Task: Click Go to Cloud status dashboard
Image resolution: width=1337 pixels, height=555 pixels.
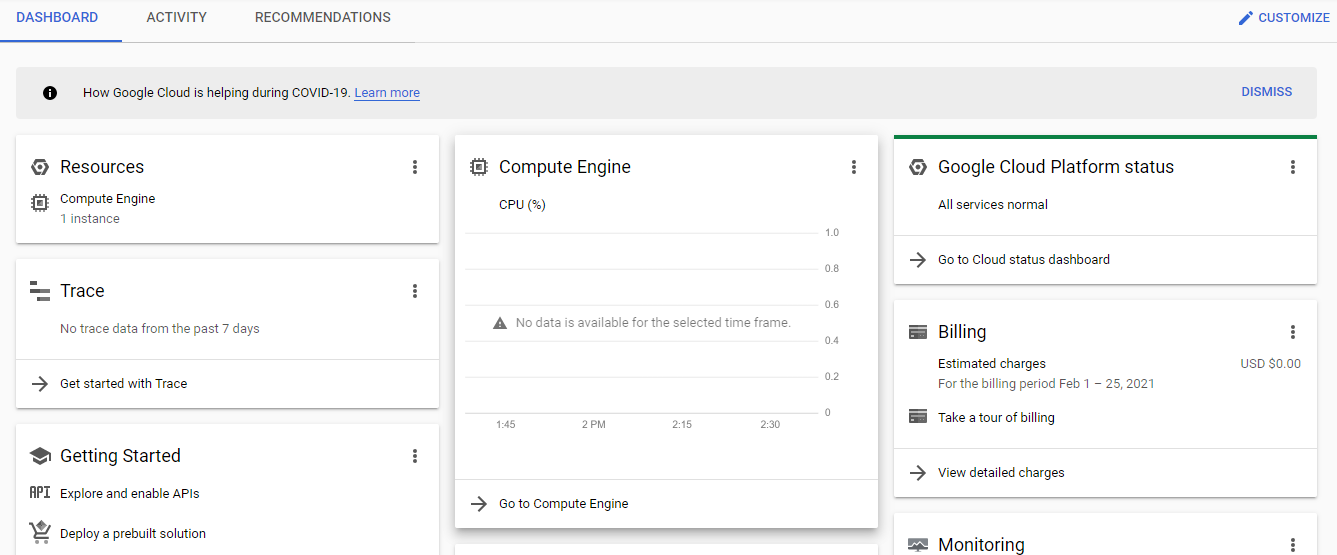Action: tap(1023, 260)
